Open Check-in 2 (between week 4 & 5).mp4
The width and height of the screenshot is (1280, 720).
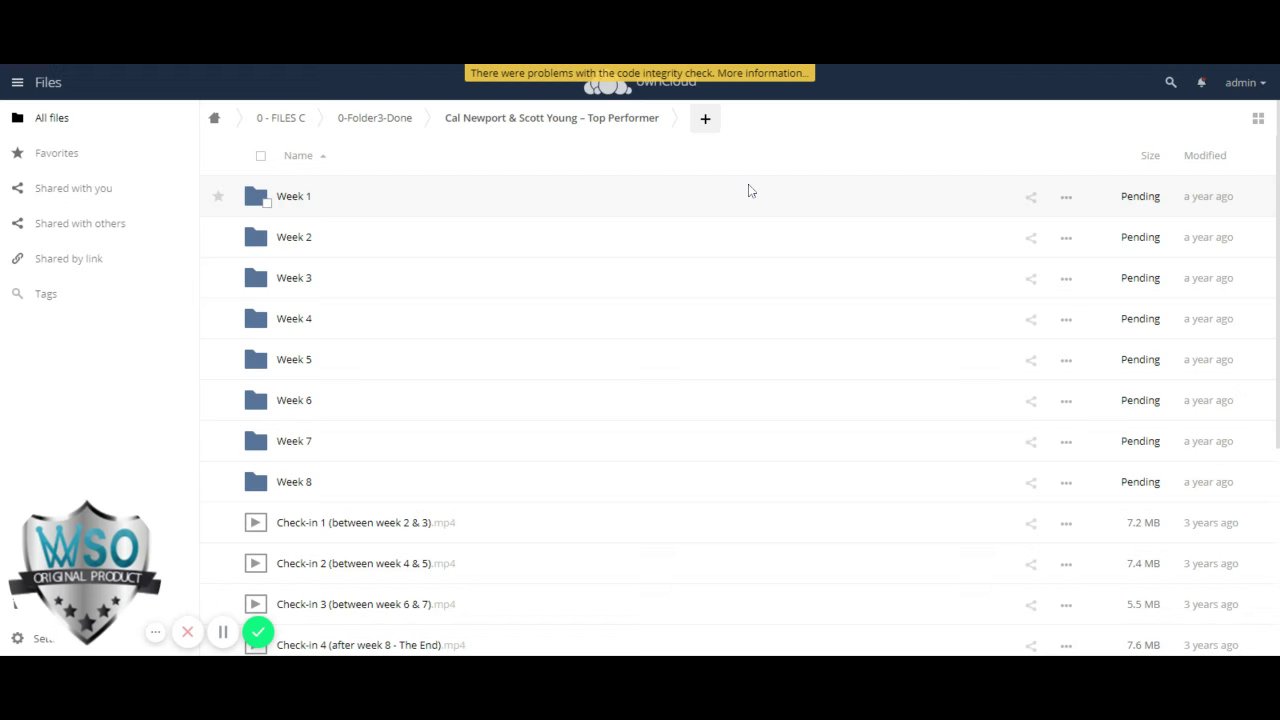click(x=366, y=564)
